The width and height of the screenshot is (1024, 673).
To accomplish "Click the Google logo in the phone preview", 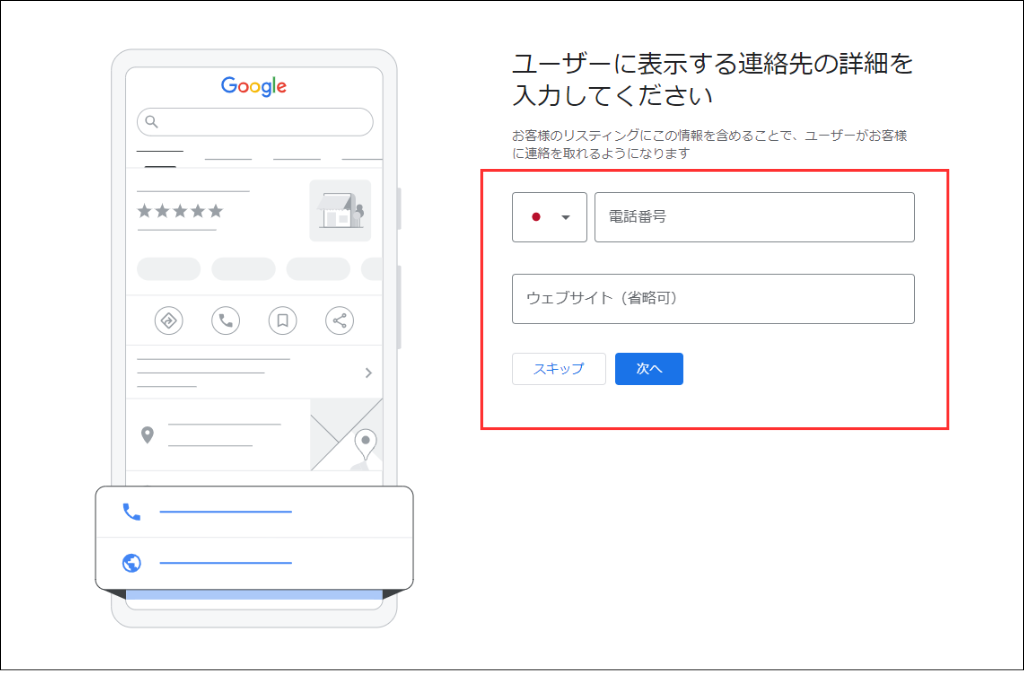I will tap(253, 86).
